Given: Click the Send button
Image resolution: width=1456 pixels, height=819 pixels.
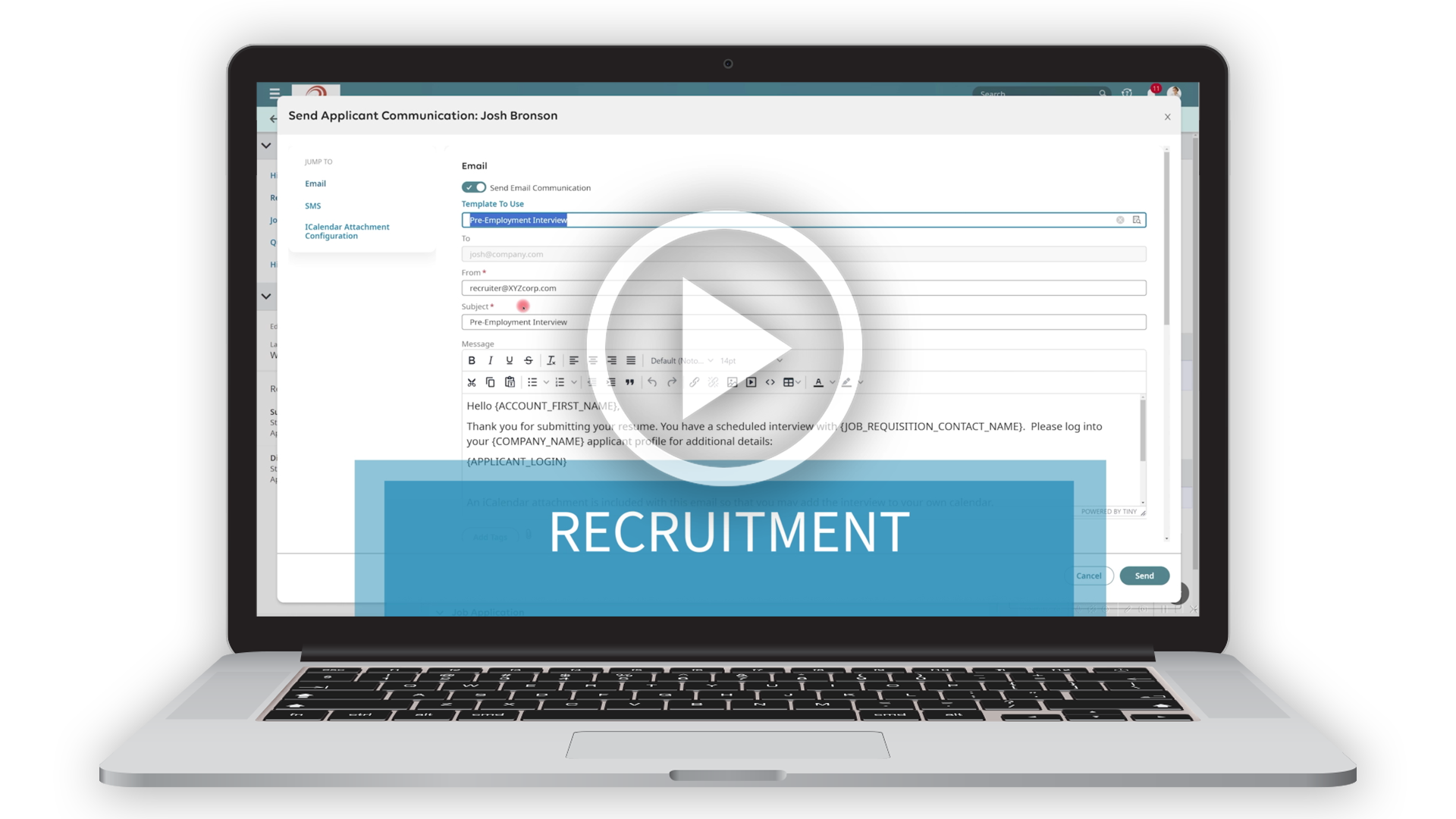Looking at the screenshot, I should (1143, 575).
